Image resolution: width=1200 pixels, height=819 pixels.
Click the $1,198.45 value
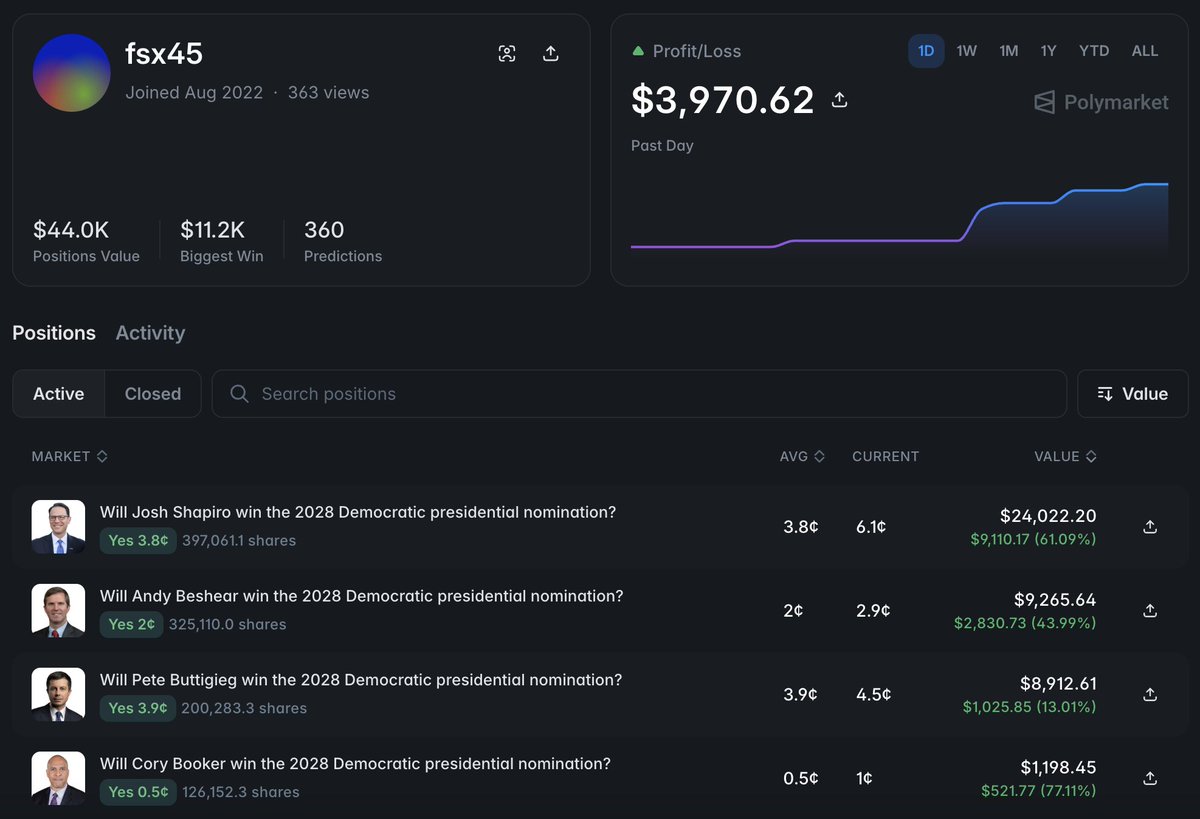click(x=1058, y=768)
